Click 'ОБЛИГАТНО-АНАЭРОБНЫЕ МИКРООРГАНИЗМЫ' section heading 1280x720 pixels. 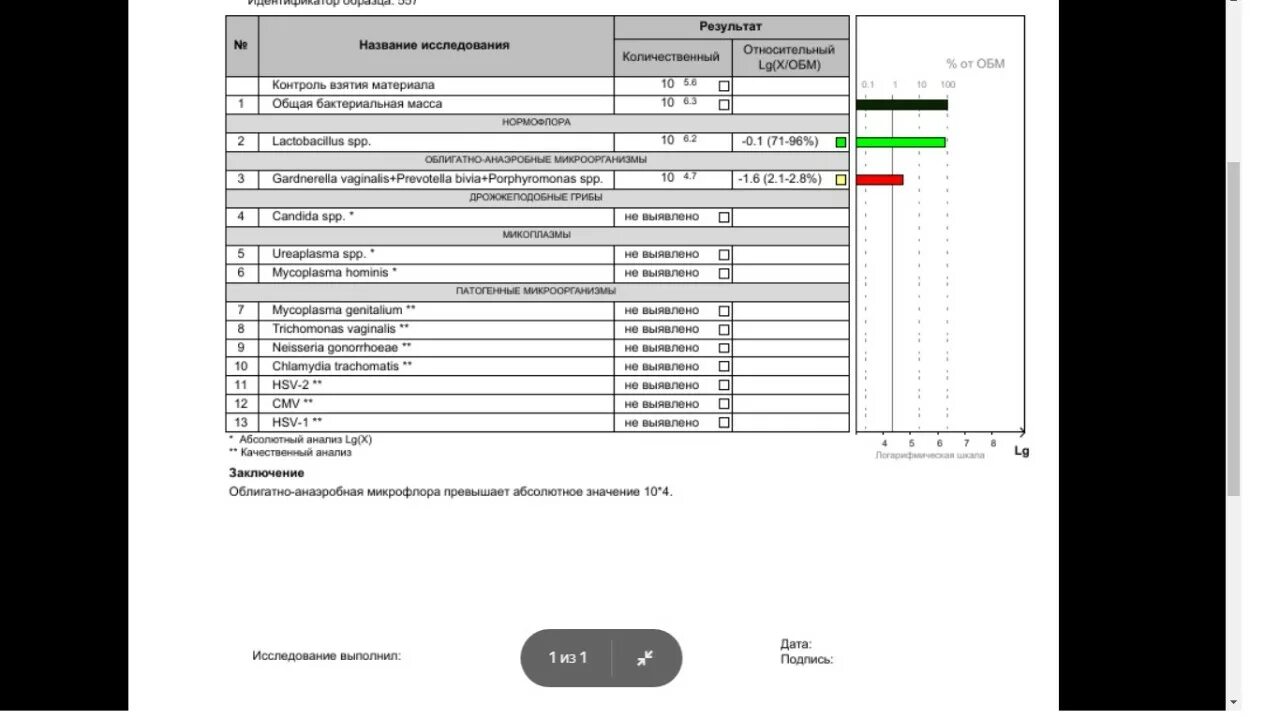[536, 160]
